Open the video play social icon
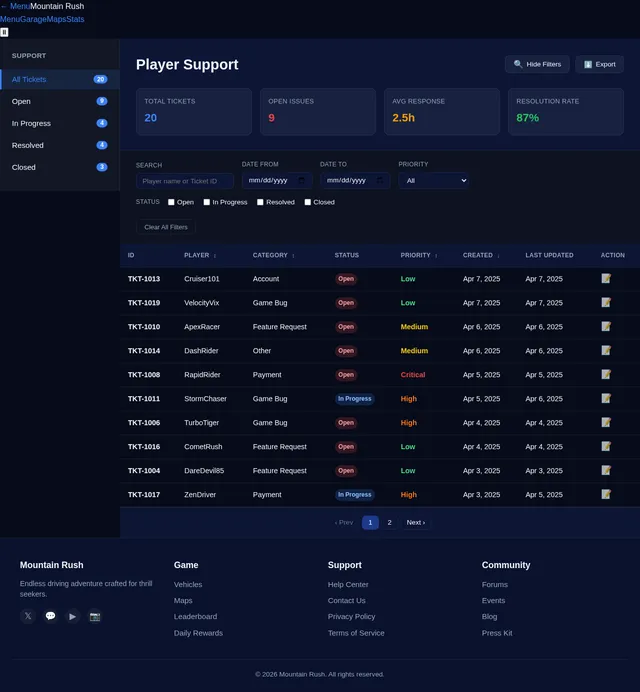The width and height of the screenshot is (640, 692). click(72, 616)
